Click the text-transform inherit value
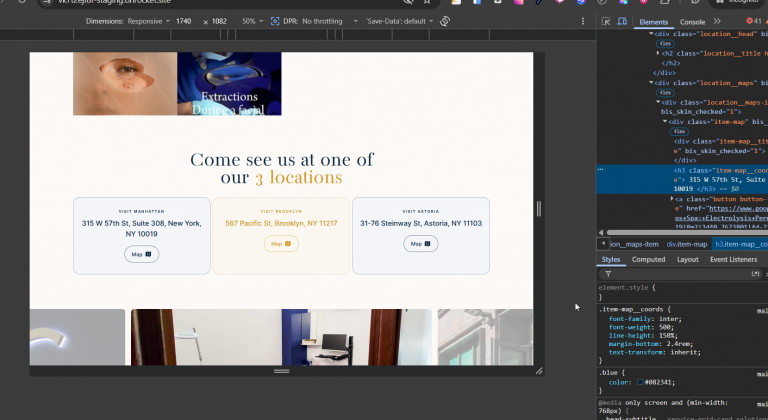 [683, 352]
